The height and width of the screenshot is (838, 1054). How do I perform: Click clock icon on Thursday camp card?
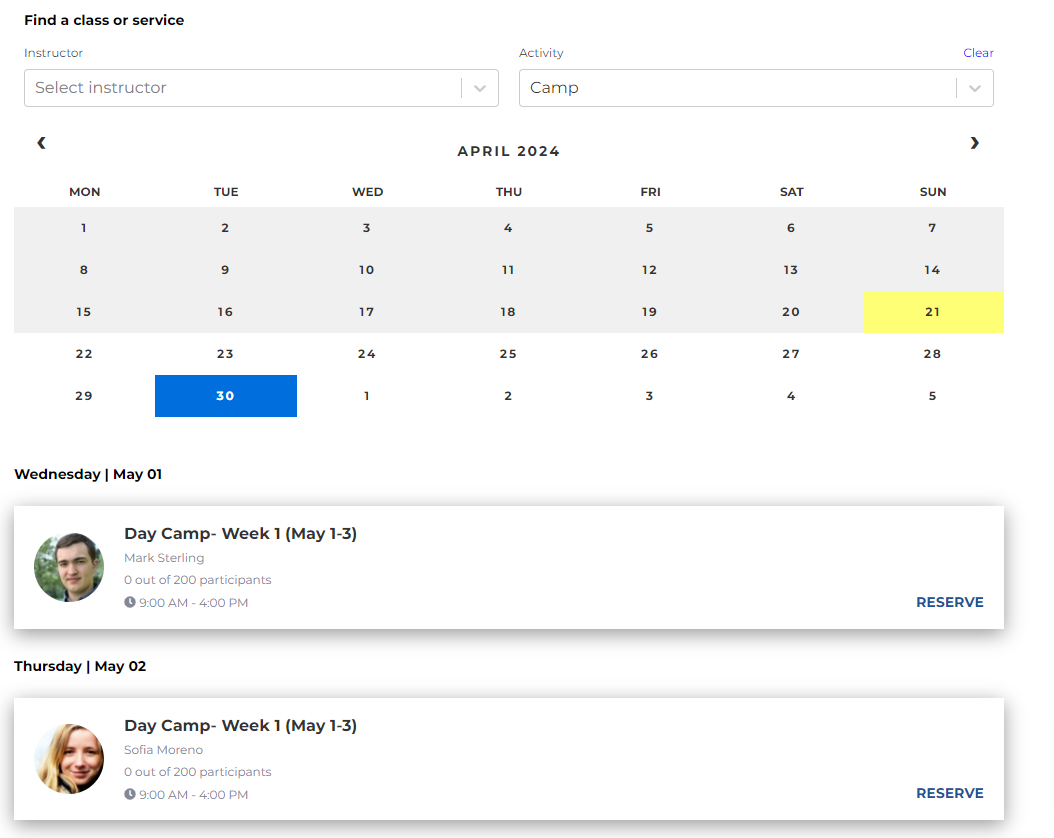pyautogui.click(x=130, y=795)
